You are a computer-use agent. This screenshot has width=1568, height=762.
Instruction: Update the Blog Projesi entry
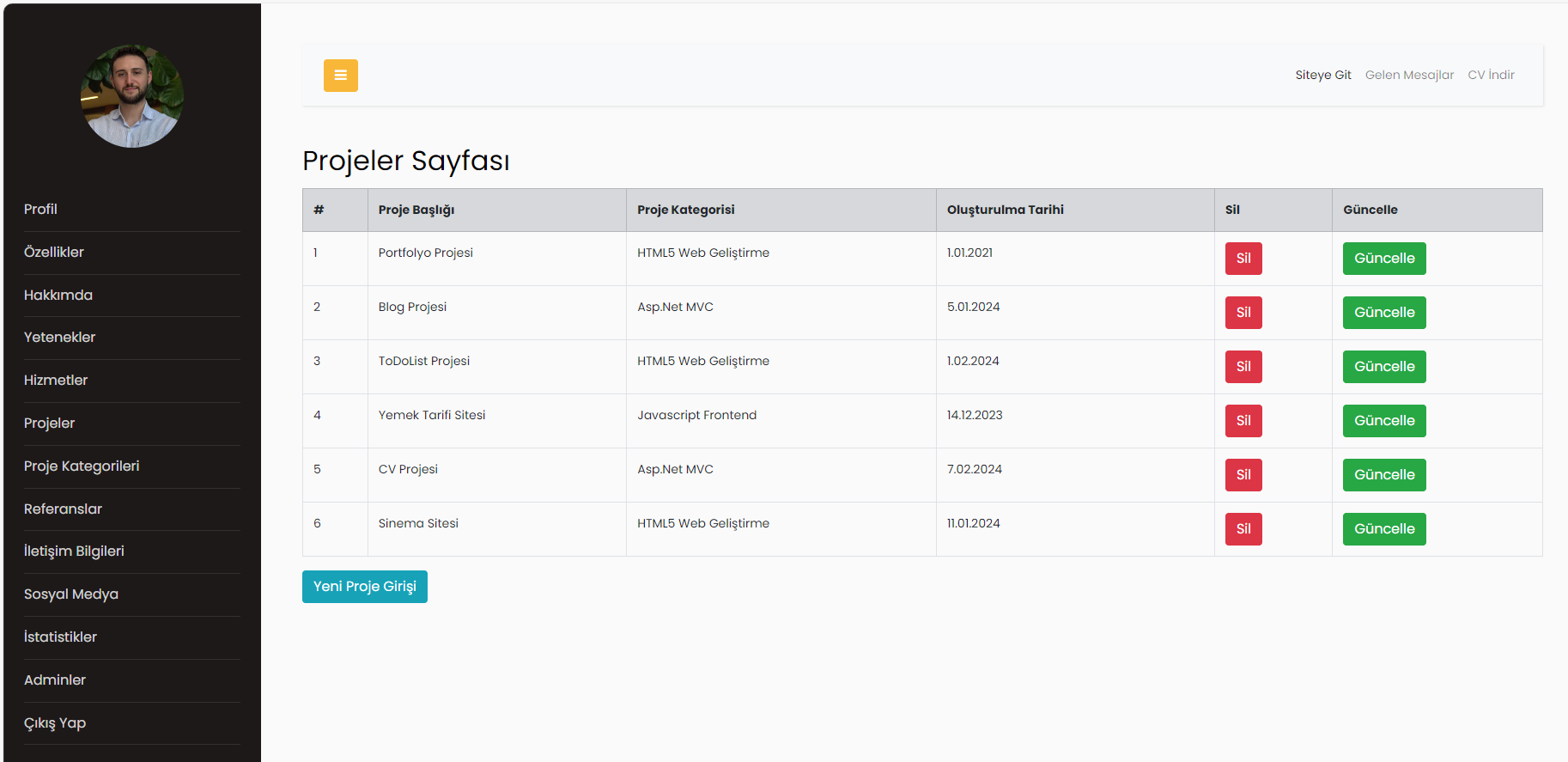coord(1383,313)
